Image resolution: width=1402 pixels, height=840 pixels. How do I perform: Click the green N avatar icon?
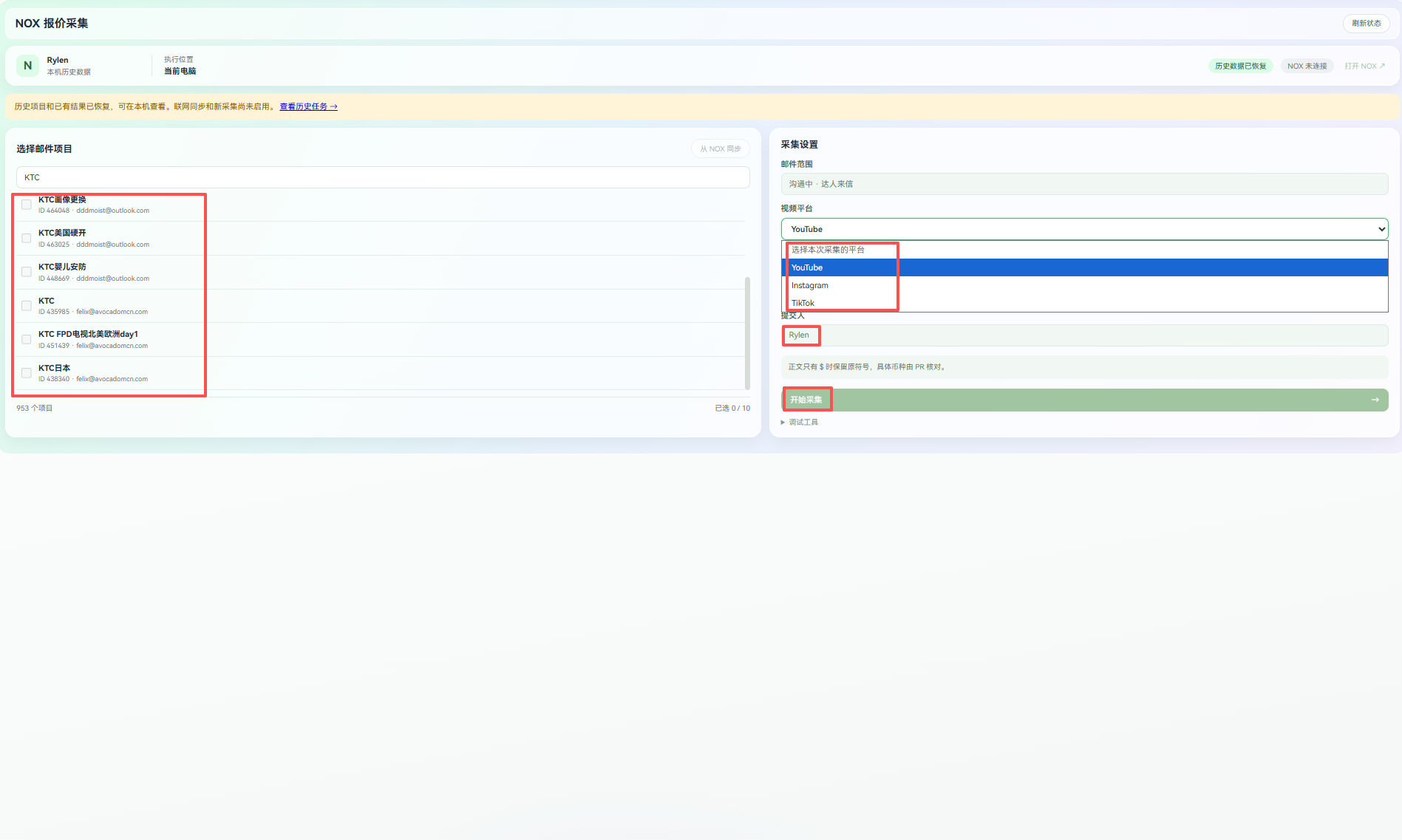coord(27,66)
